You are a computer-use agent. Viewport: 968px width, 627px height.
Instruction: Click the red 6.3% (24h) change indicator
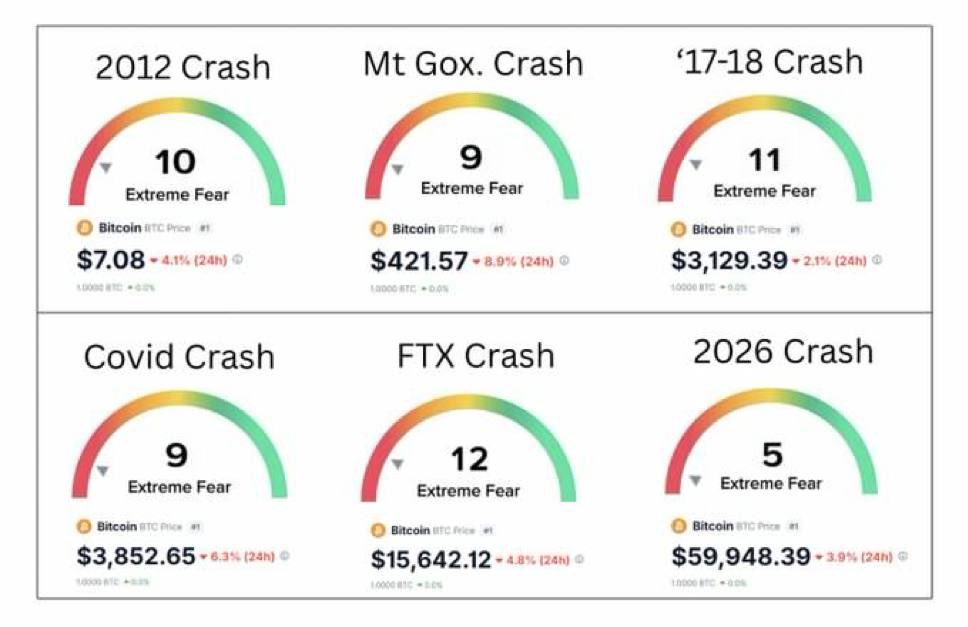(x=236, y=557)
